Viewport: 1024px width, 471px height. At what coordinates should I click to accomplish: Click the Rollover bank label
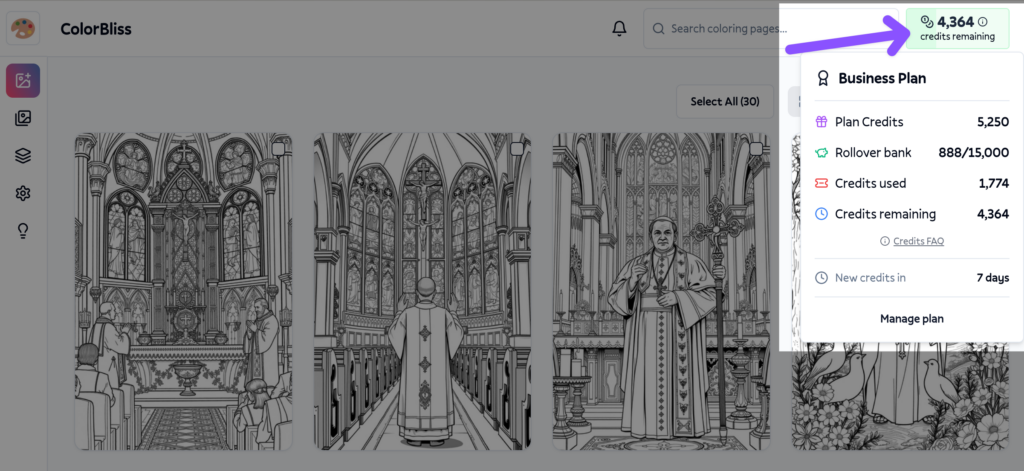click(x=873, y=152)
